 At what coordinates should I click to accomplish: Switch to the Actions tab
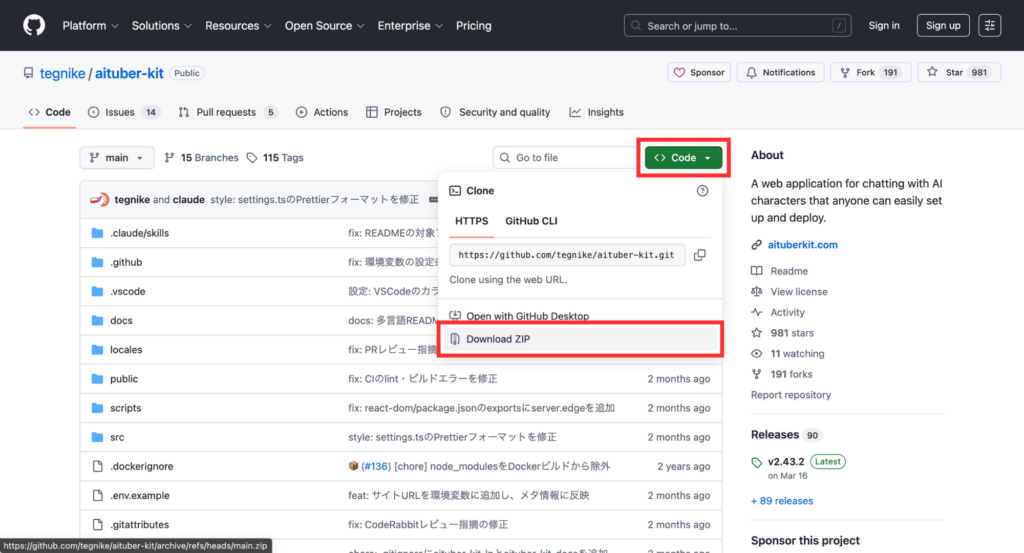coord(322,112)
